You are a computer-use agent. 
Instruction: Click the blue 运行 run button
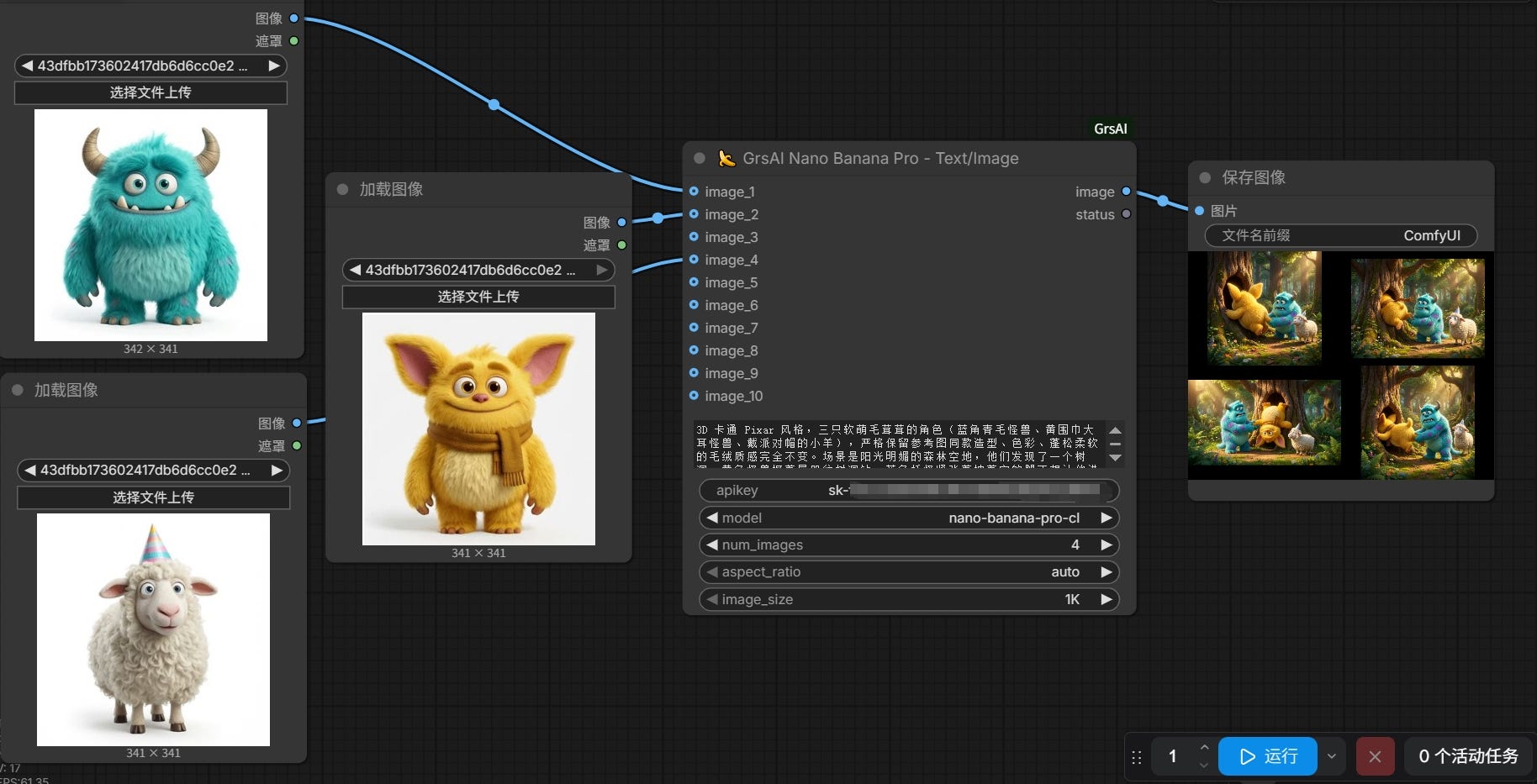(x=1268, y=756)
